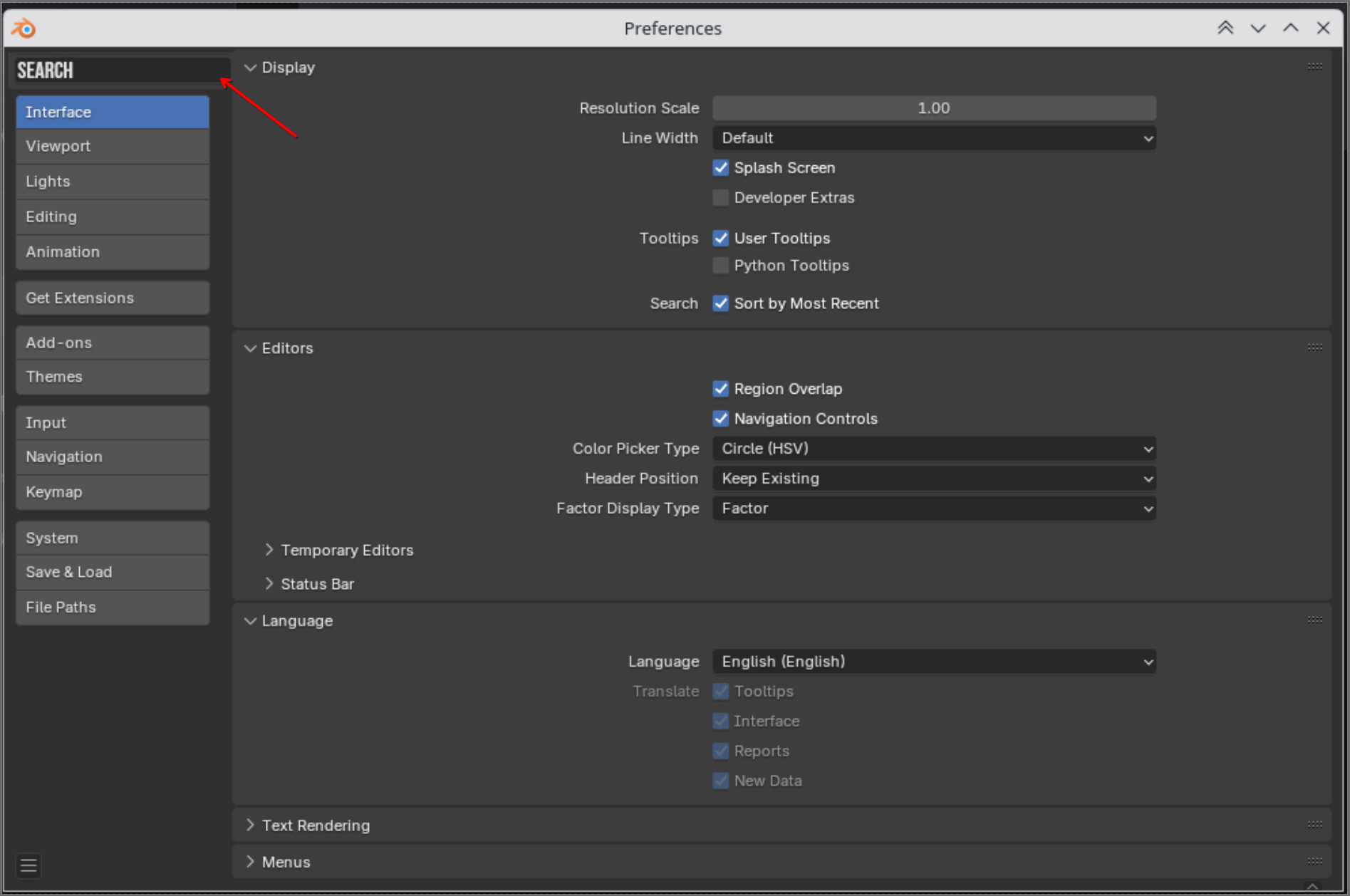This screenshot has width=1350, height=896.
Task: Click the single down-arrow window button
Action: (x=1258, y=28)
